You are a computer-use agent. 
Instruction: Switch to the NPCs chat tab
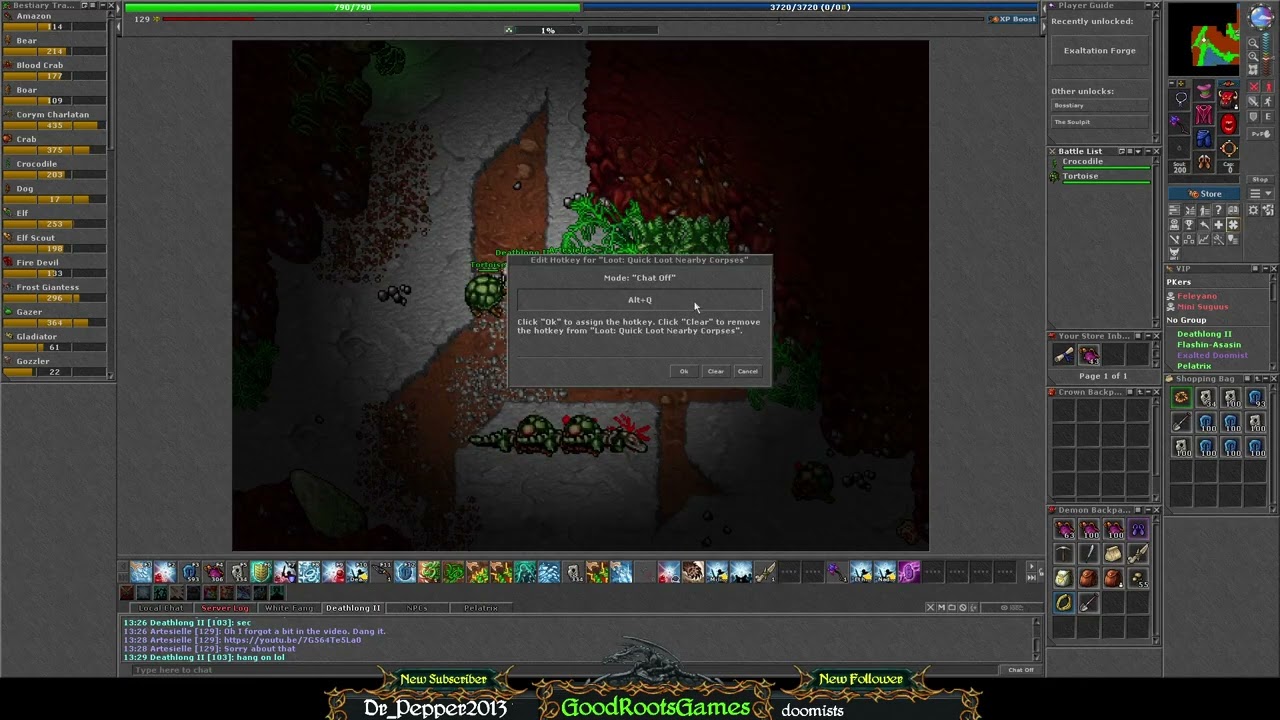click(x=417, y=608)
